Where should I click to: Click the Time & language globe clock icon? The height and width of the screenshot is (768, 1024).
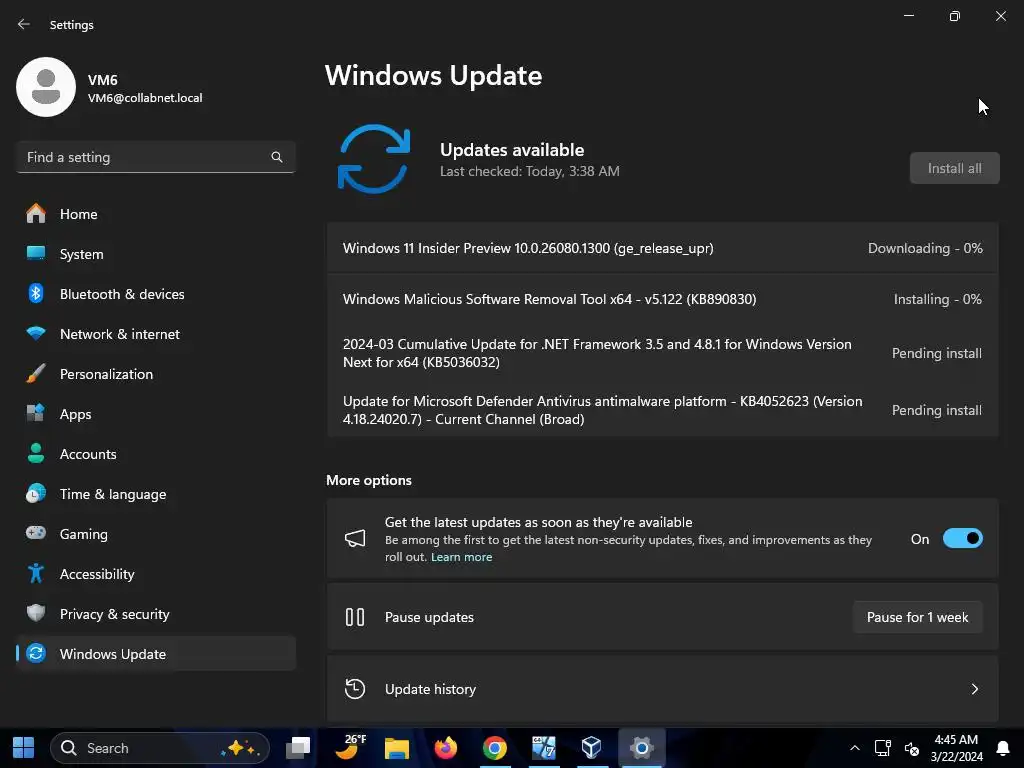coord(36,494)
